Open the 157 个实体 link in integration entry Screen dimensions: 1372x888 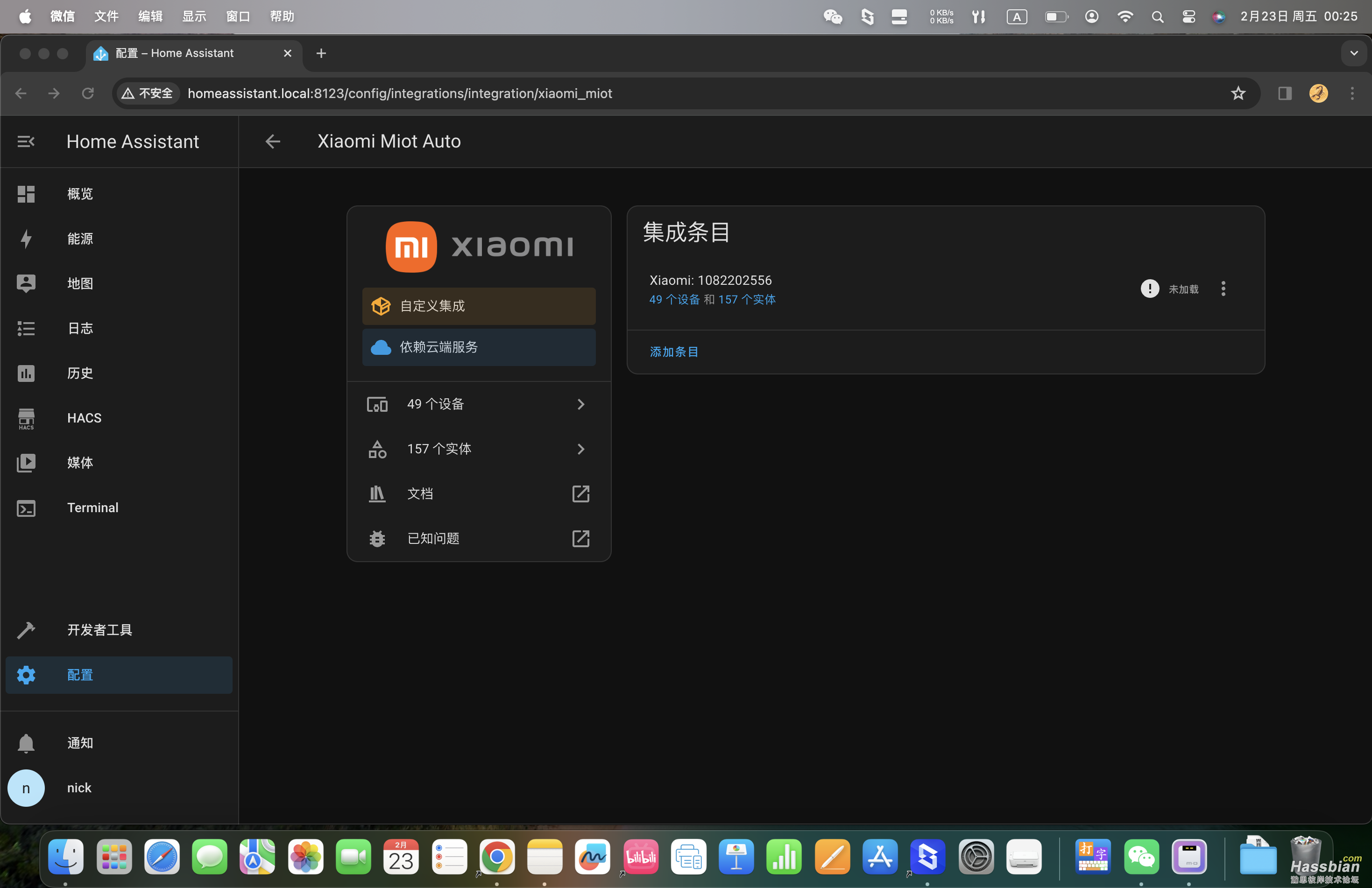click(x=747, y=300)
